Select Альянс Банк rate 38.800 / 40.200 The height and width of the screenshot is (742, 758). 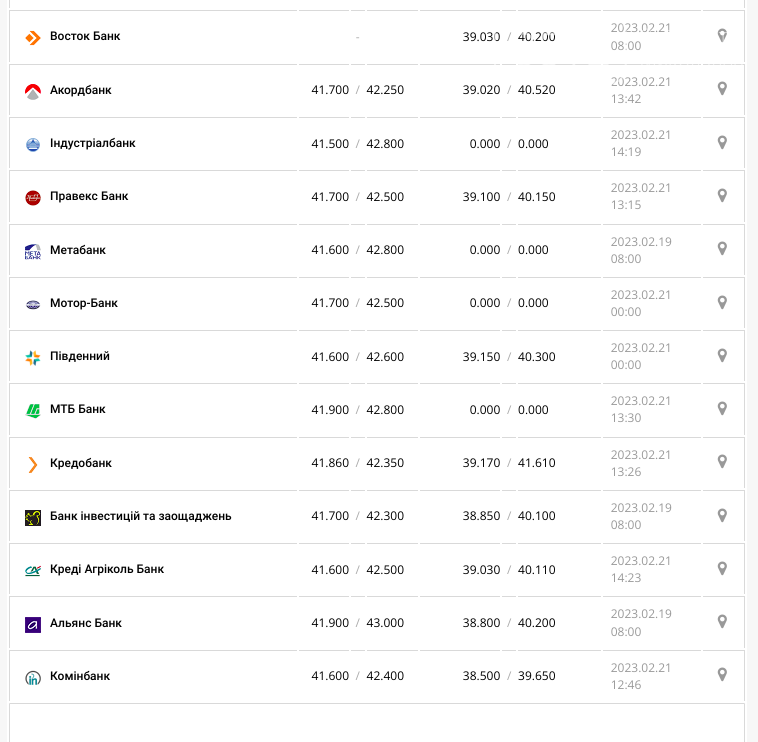coord(509,623)
